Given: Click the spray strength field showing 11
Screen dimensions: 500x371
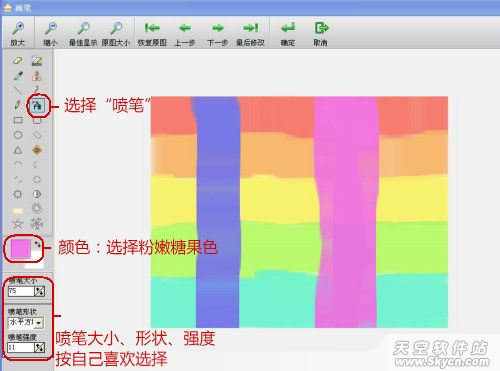Looking at the screenshot, I should 21,348.
